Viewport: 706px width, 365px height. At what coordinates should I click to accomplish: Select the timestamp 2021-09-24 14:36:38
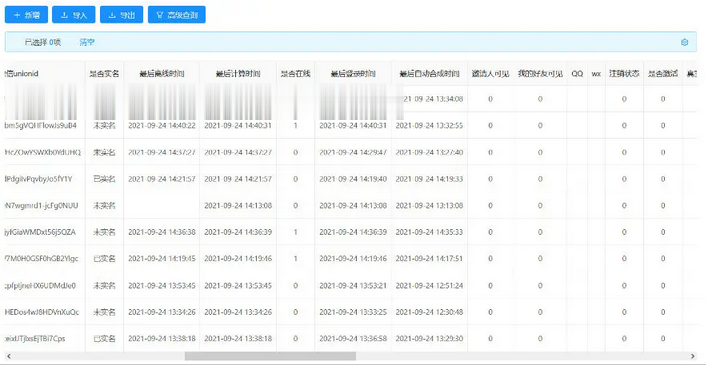click(162, 232)
